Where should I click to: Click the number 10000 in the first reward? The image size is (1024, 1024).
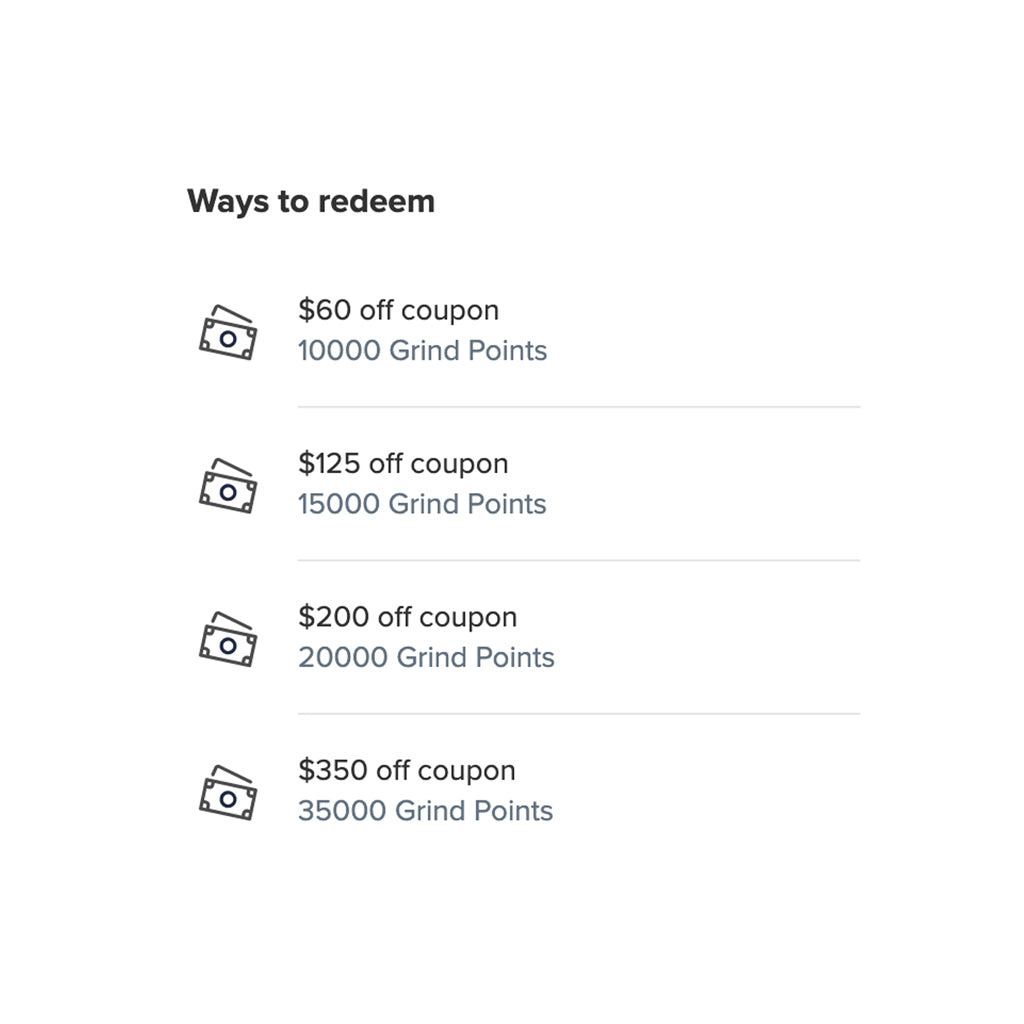click(x=340, y=351)
